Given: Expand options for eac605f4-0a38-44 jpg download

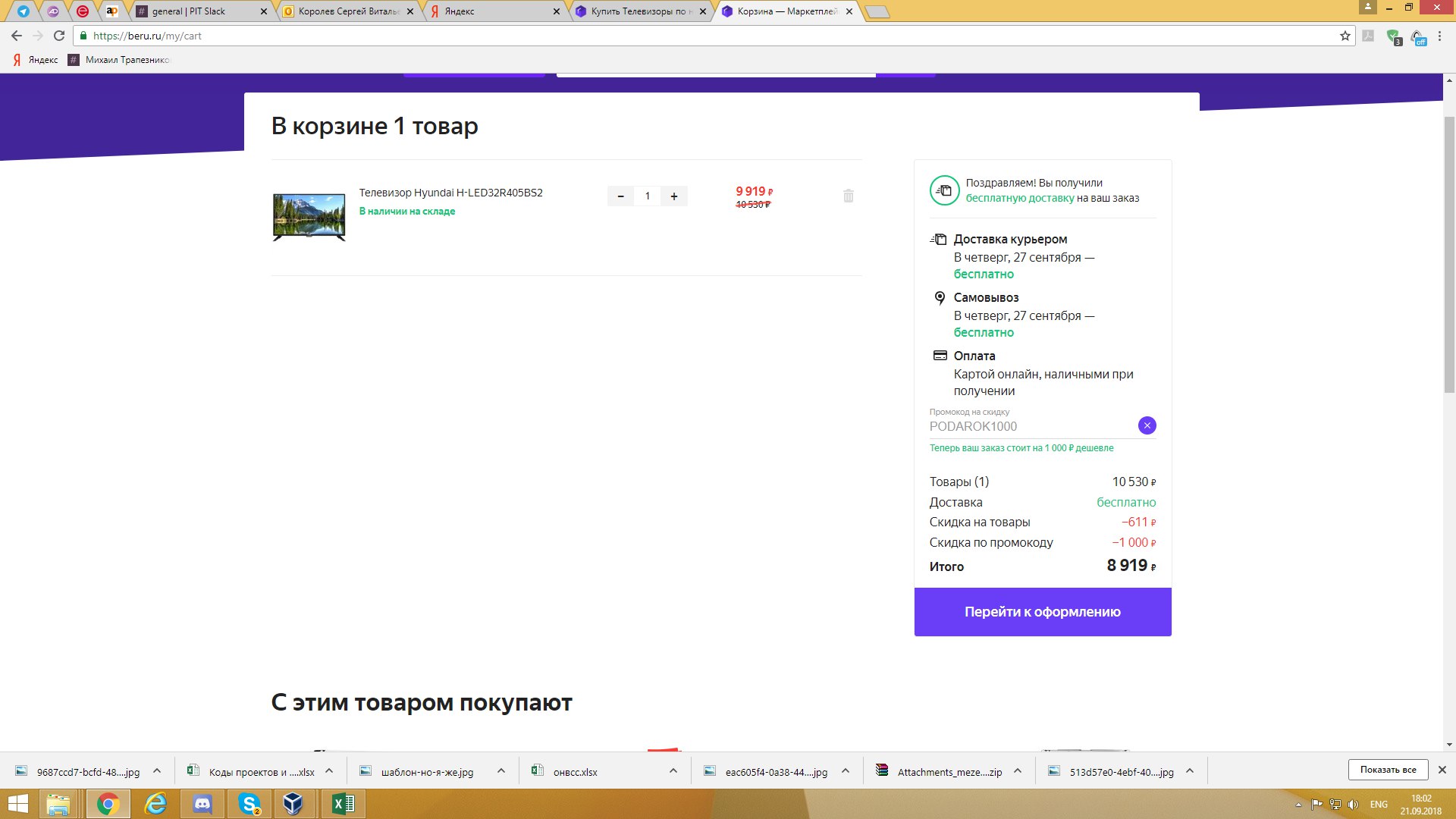Looking at the screenshot, I should tap(845, 771).
